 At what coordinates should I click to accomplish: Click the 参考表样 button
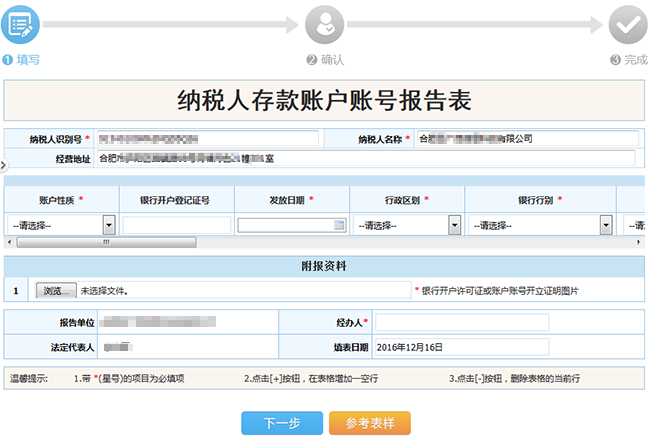click(x=369, y=423)
